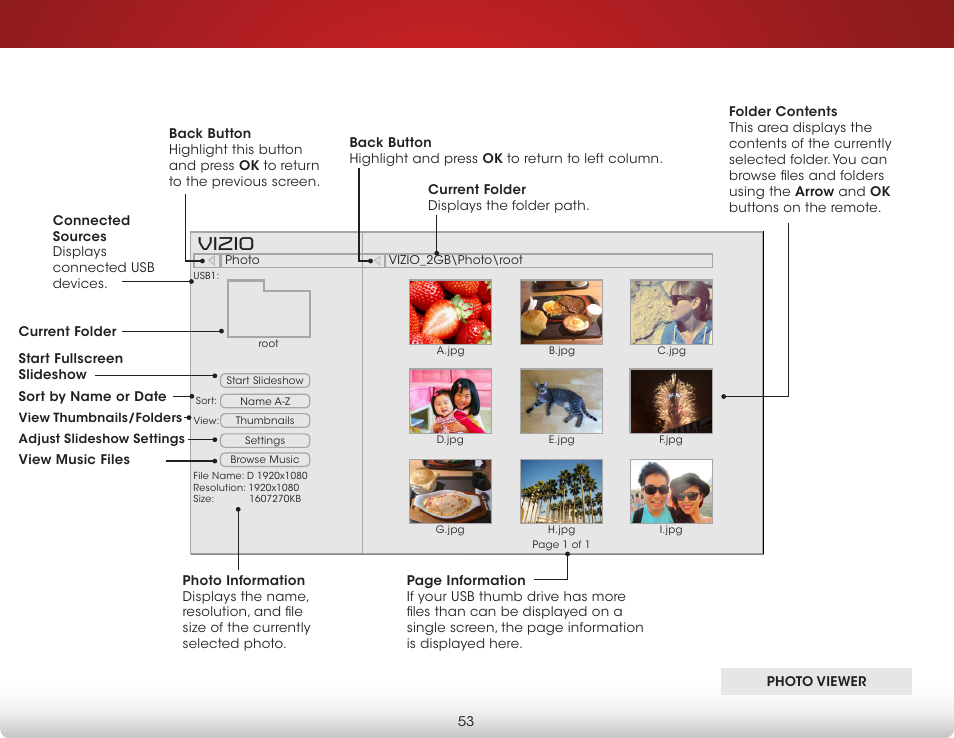954x738 pixels.
Task: Click the 'Folder Contents' heading
Action: coord(783,111)
